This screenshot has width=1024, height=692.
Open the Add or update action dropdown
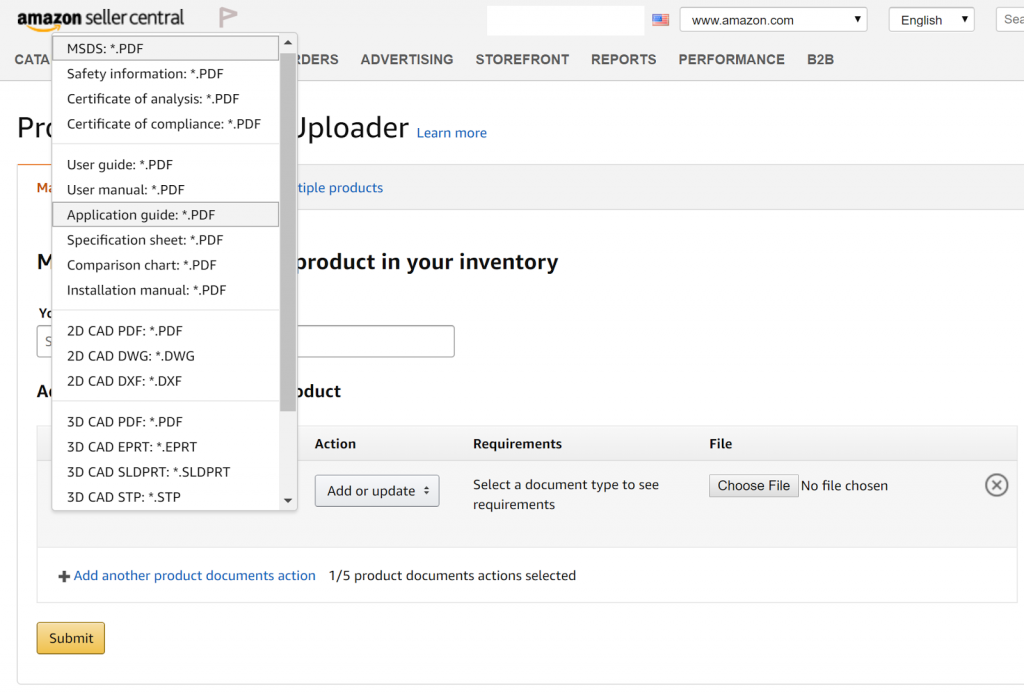coord(377,491)
